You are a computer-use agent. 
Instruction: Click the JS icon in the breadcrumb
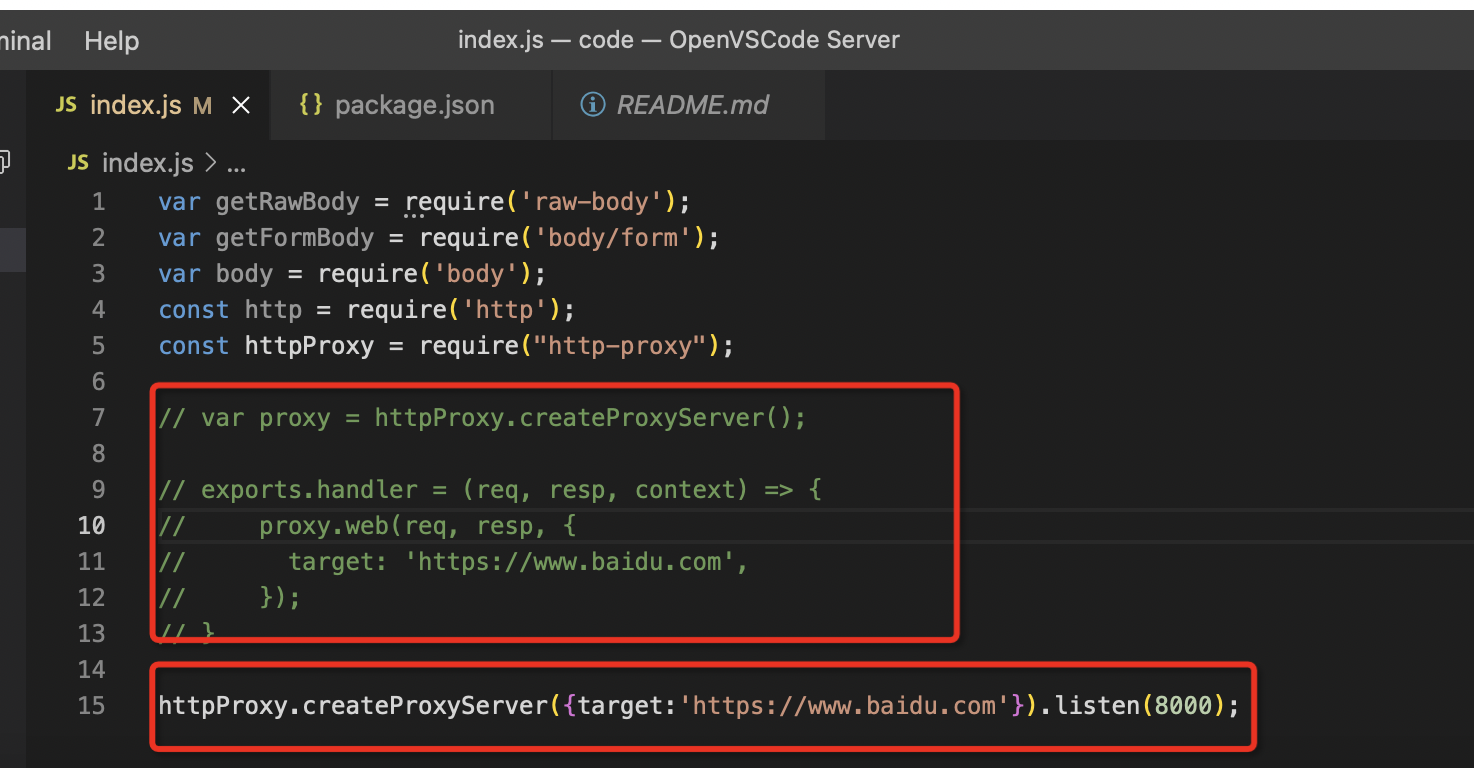(x=78, y=163)
